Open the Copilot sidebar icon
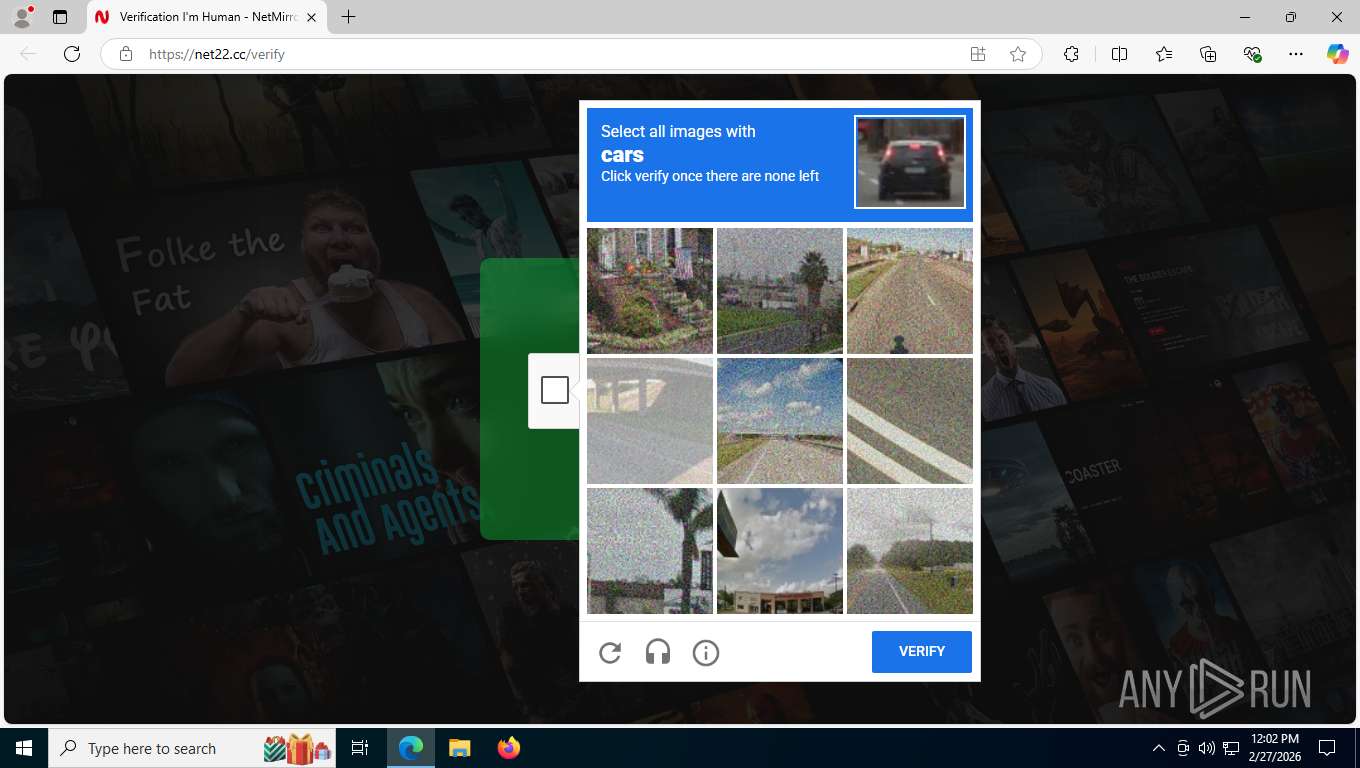 click(x=1337, y=54)
